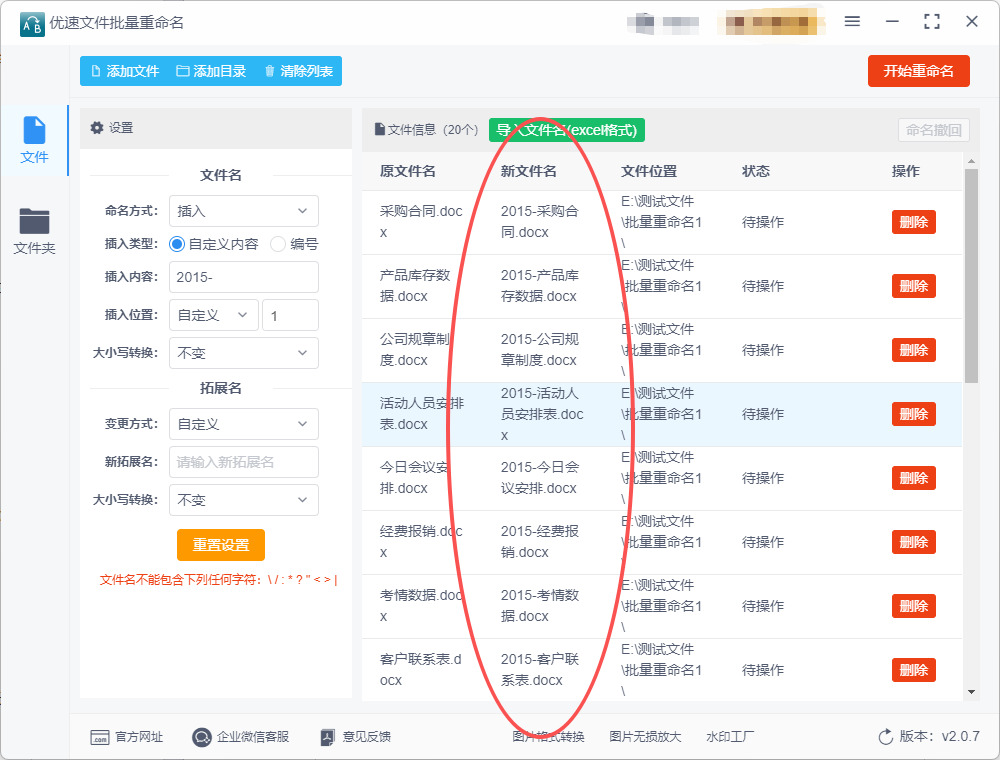Open the 插入位置 dropdown
Image resolution: width=1000 pixels, height=760 pixels.
213,315
